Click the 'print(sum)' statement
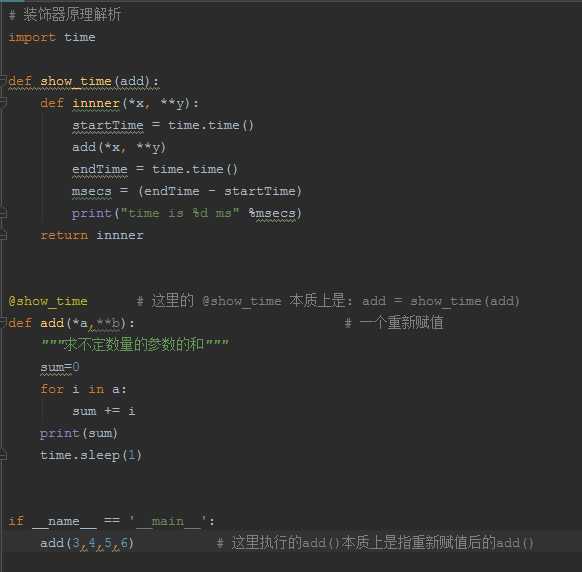 pos(79,433)
